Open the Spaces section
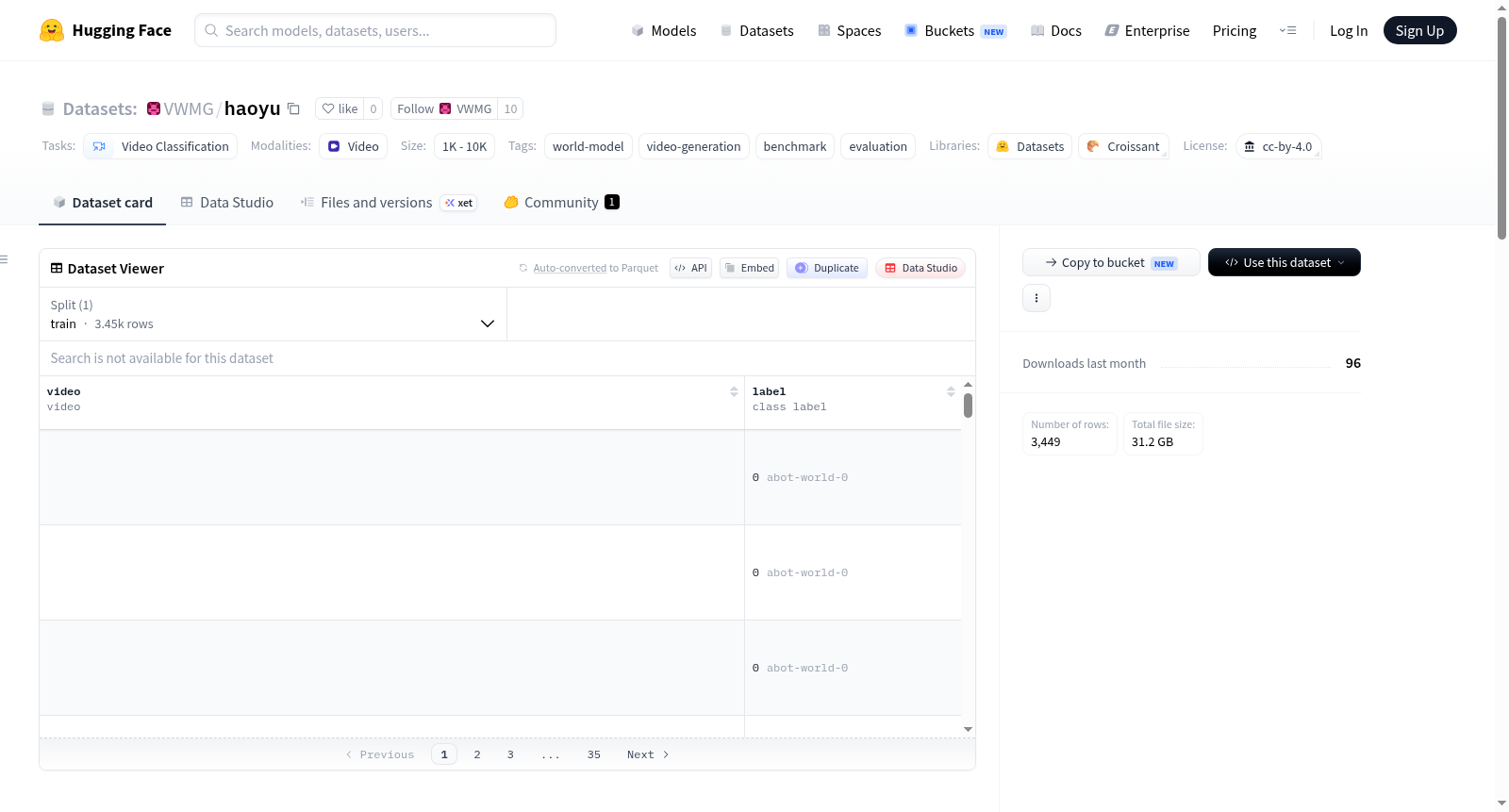The height and width of the screenshot is (812, 1509). [x=850, y=30]
